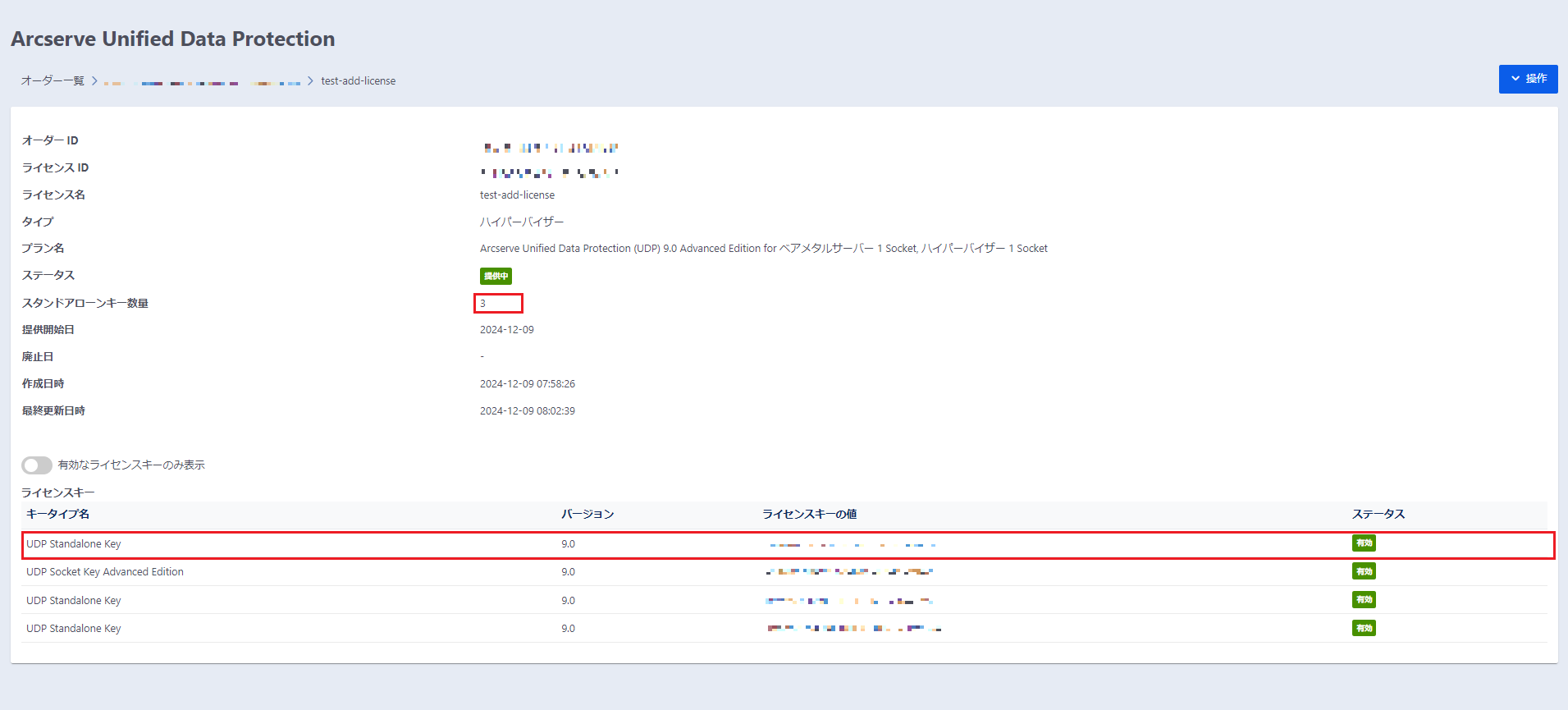This screenshot has height=710, width=1568.
Task: Click version 9.0 in the UDP Socket Key row
Action: [568, 572]
